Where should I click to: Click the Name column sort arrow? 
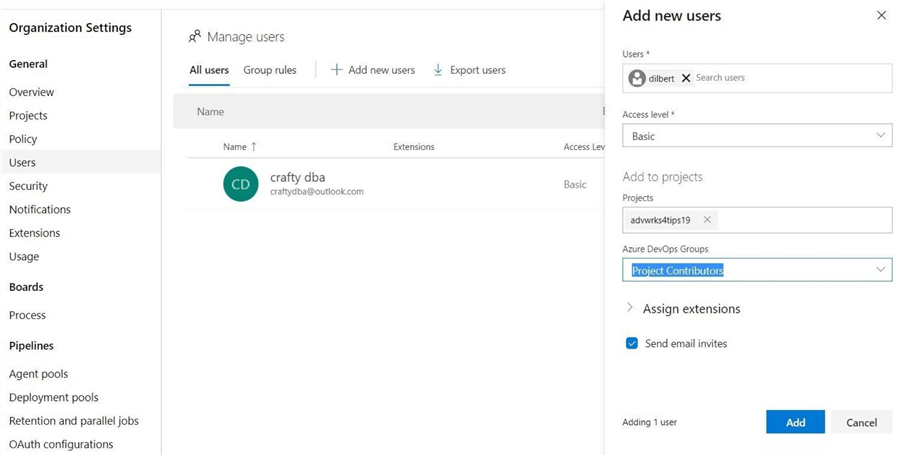coord(254,147)
